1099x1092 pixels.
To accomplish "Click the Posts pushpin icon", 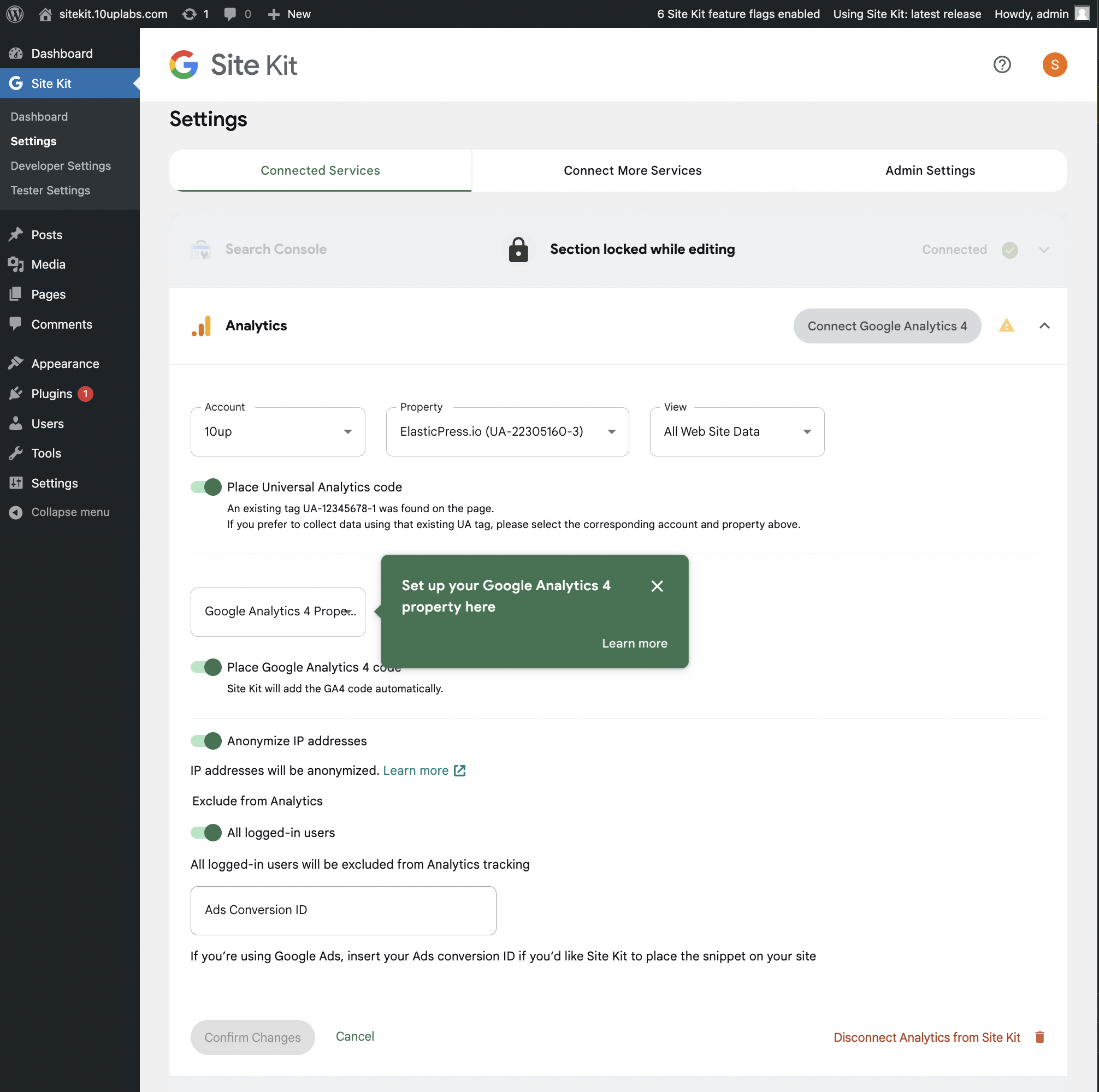I will 16,234.
